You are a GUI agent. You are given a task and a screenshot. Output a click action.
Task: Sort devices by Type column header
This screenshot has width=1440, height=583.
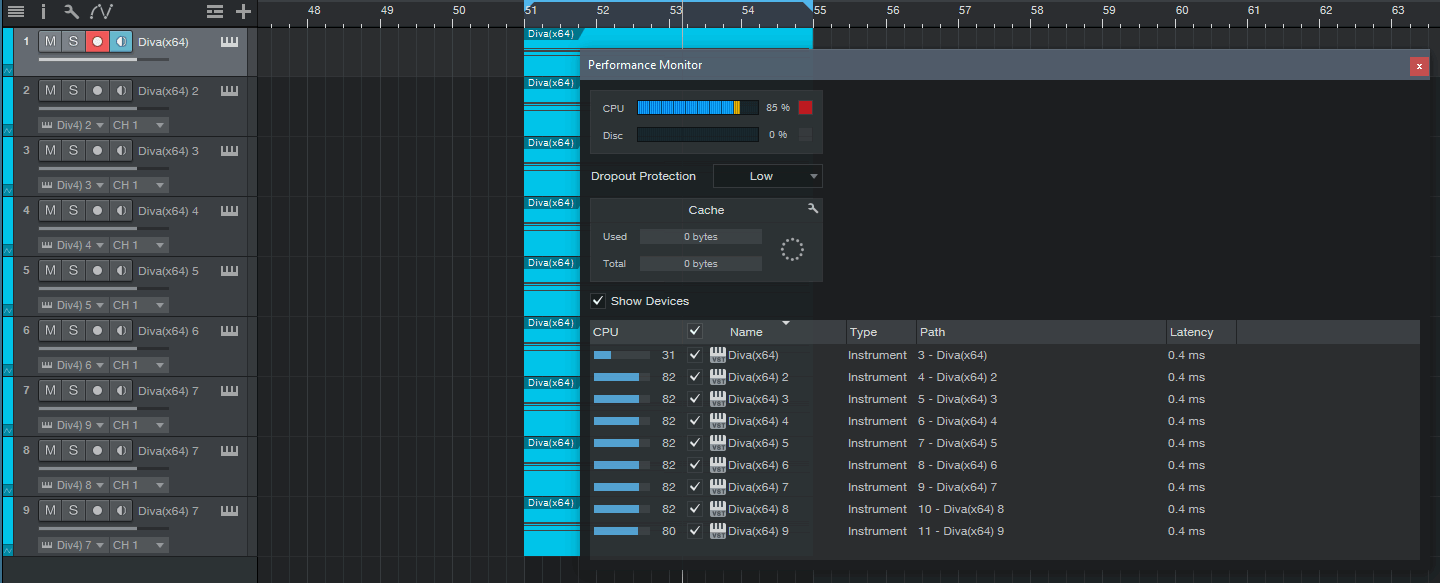(881, 332)
